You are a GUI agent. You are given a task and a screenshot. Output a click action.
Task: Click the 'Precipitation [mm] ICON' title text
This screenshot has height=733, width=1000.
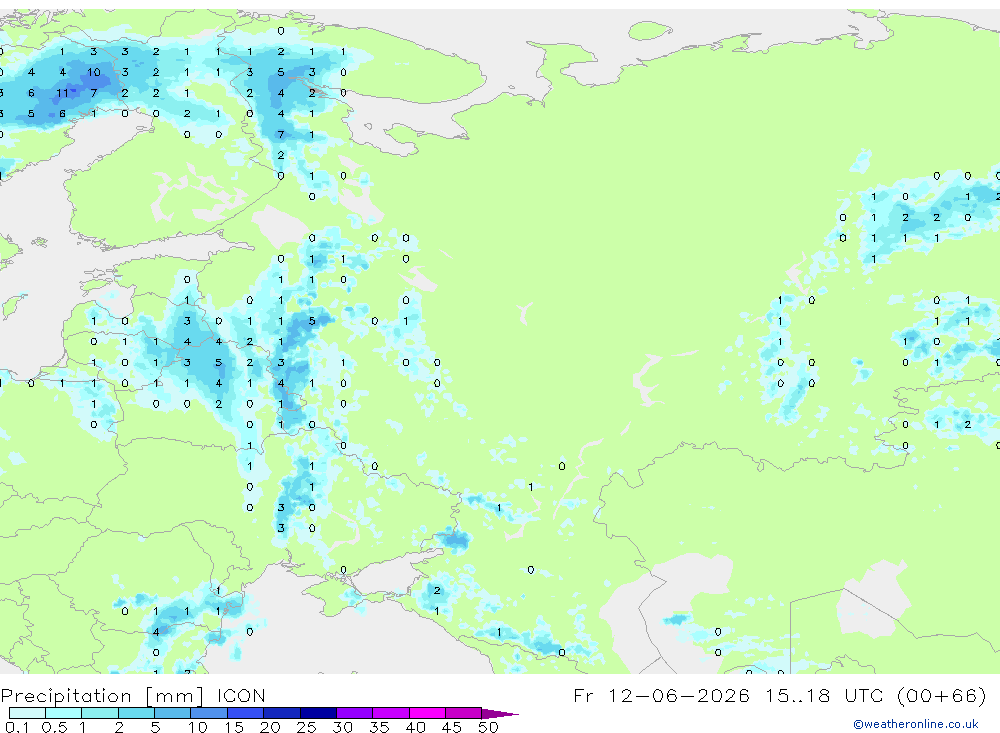pyautogui.click(x=133, y=695)
